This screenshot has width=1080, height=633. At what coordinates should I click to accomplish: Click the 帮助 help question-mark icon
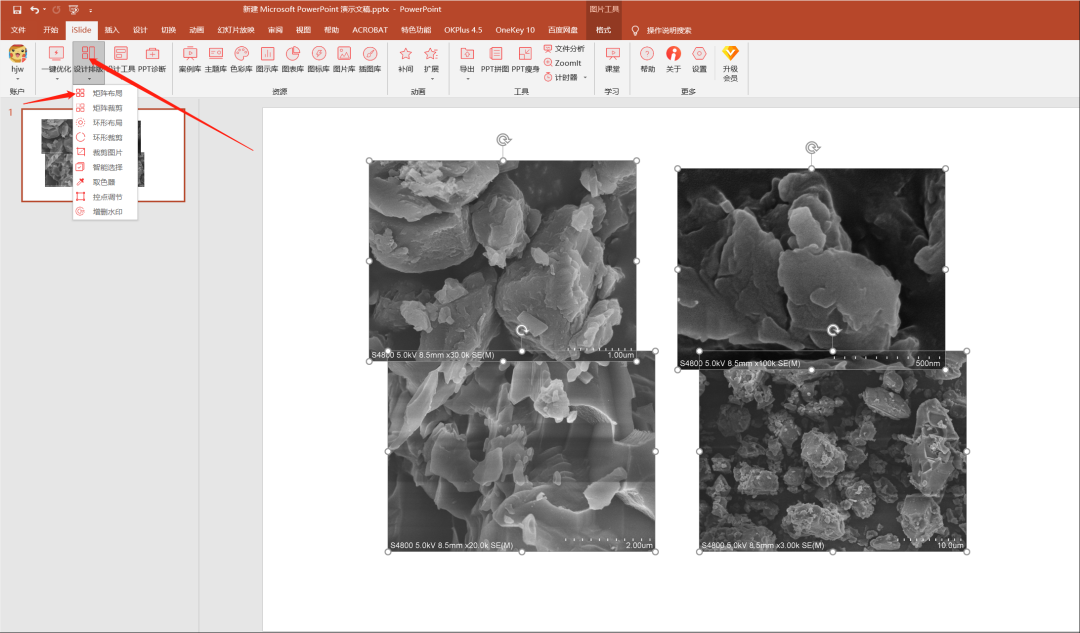pyautogui.click(x=647, y=53)
